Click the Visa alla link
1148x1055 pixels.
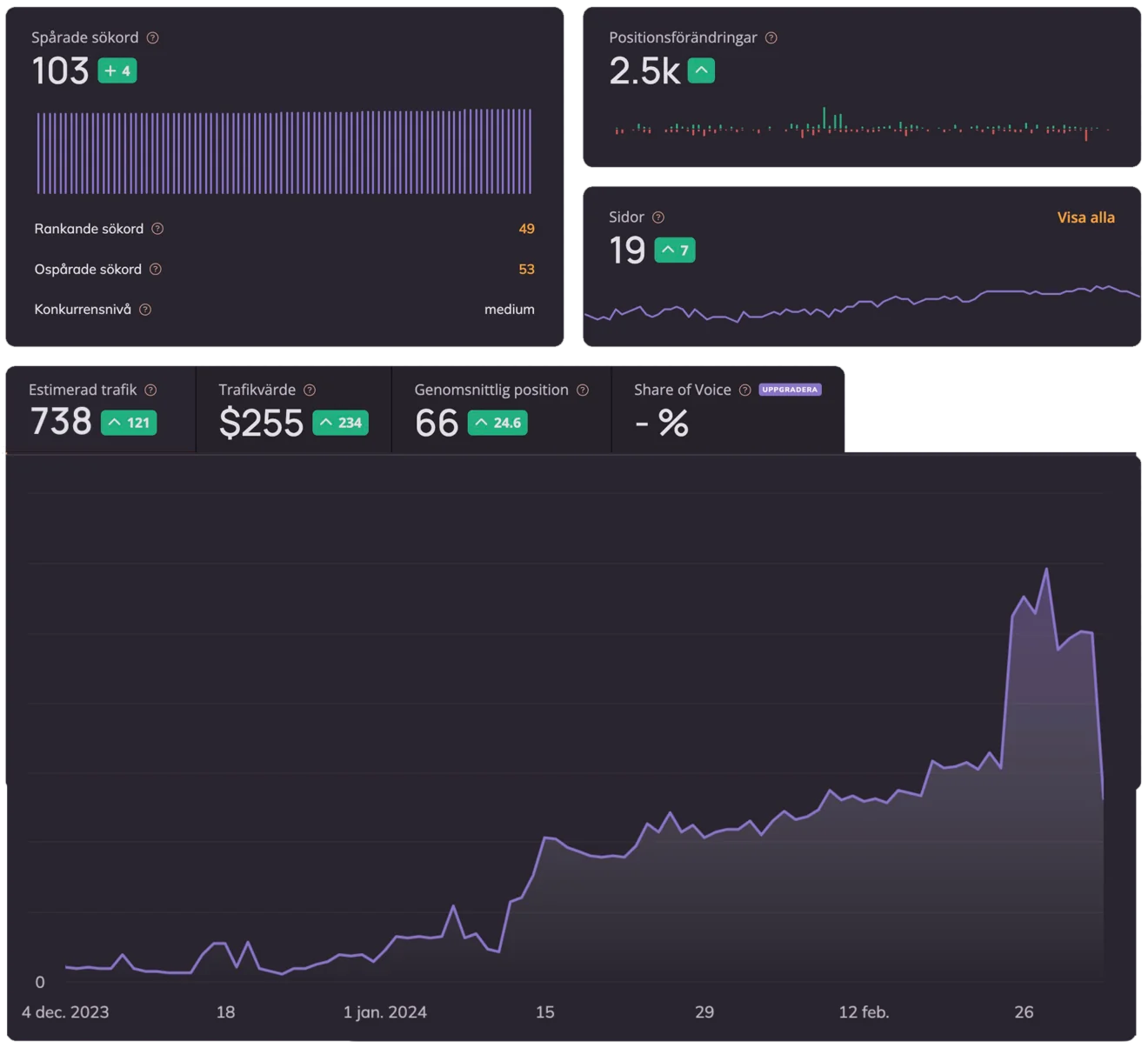click(x=1085, y=217)
